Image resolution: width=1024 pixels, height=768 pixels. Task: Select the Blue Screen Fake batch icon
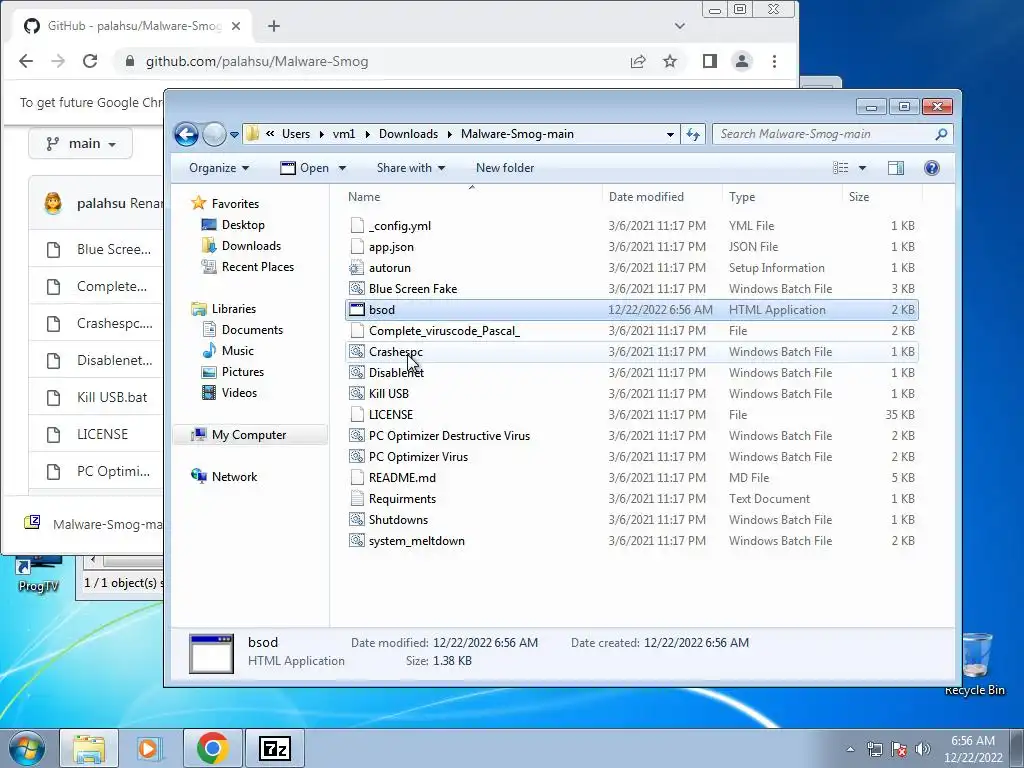click(x=357, y=288)
